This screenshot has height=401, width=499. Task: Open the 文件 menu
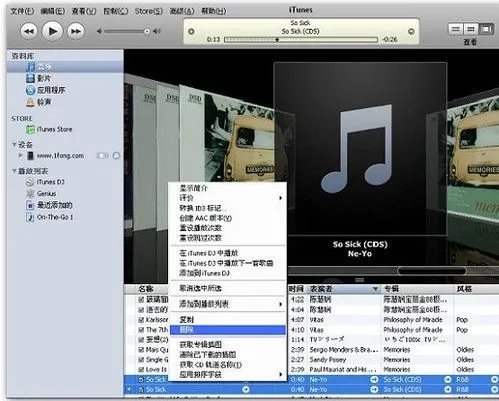point(22,11)
